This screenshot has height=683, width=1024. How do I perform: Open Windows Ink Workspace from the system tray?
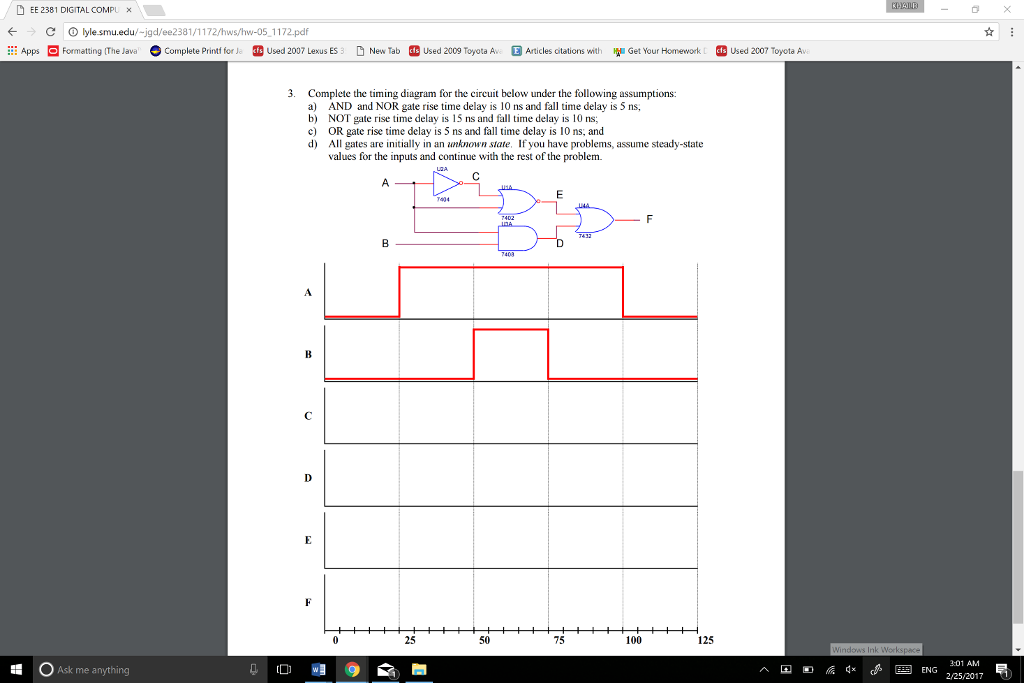(875, 670)
